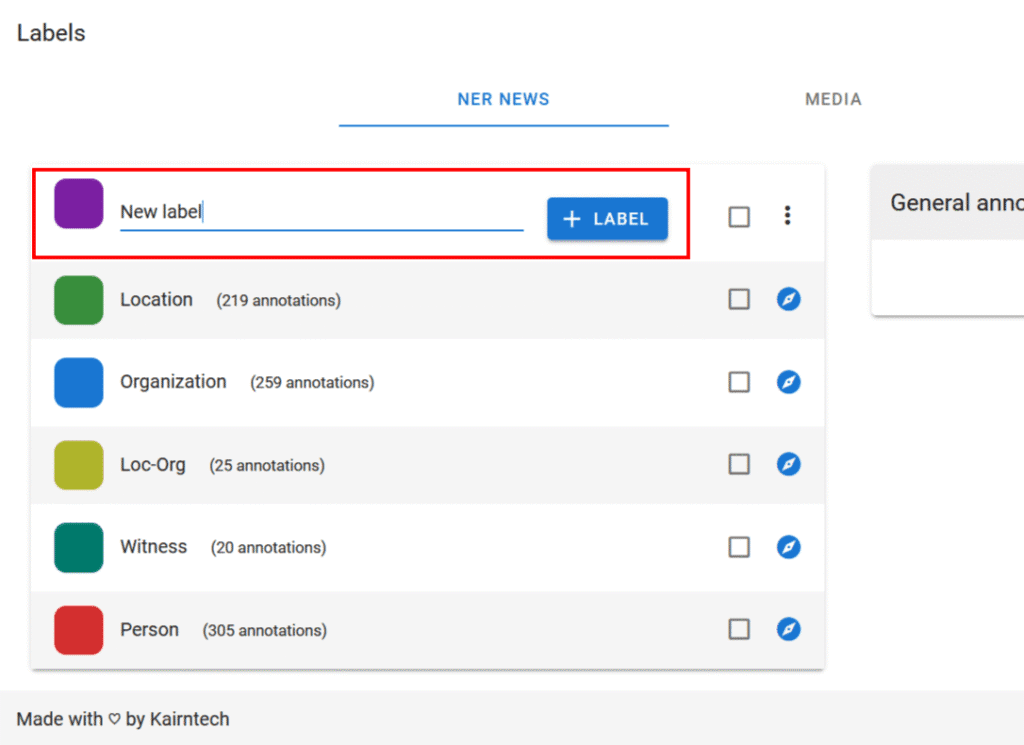Select the NER NEWS tab

(x=503, y=100)
